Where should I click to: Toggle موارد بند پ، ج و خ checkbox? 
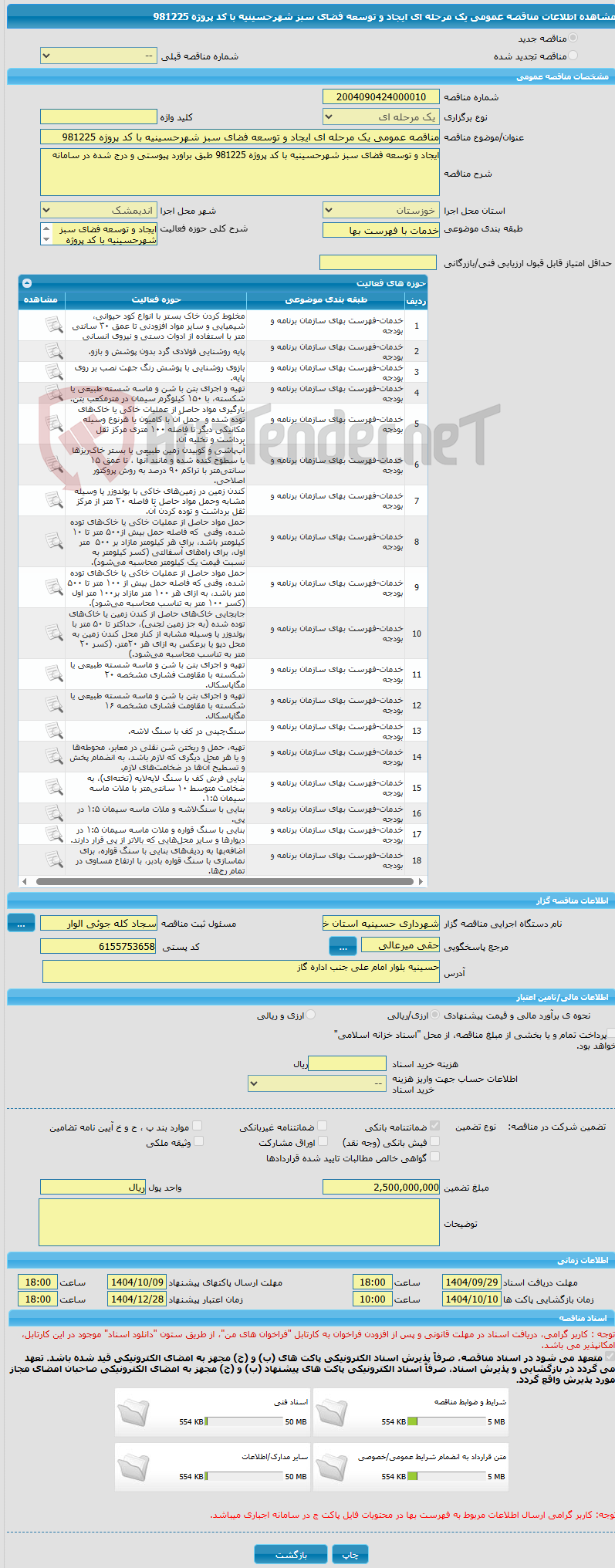point(197,1126)
